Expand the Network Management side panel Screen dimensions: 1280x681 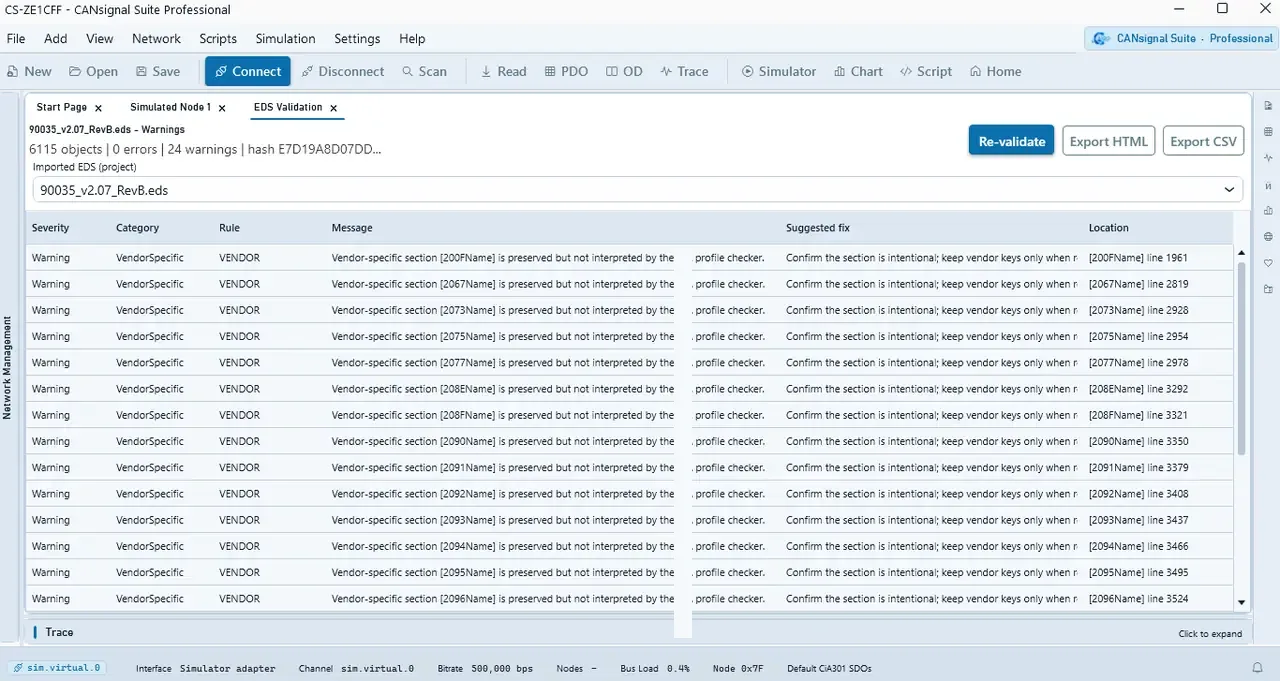[x=7, y=368]
